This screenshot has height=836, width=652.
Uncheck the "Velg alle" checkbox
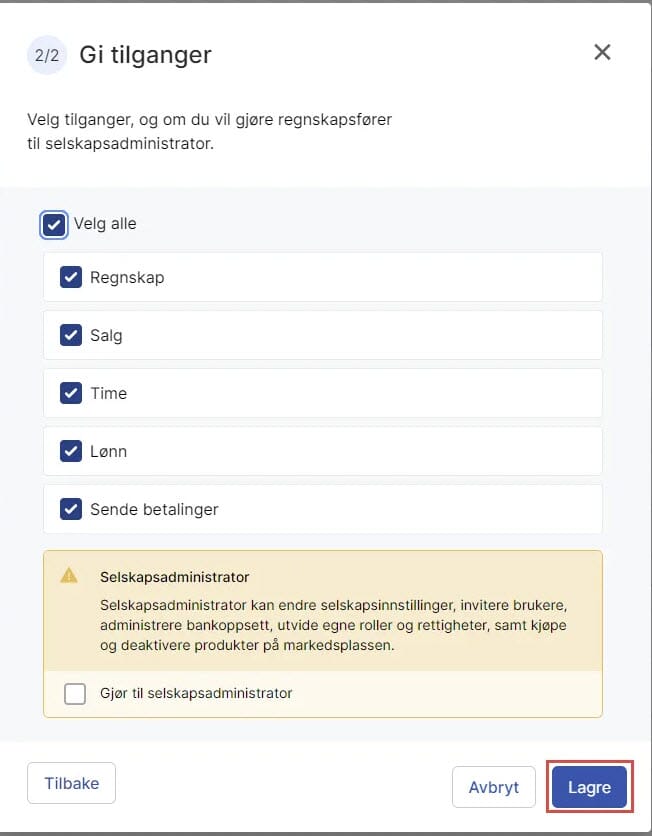[x=54, y=224]
